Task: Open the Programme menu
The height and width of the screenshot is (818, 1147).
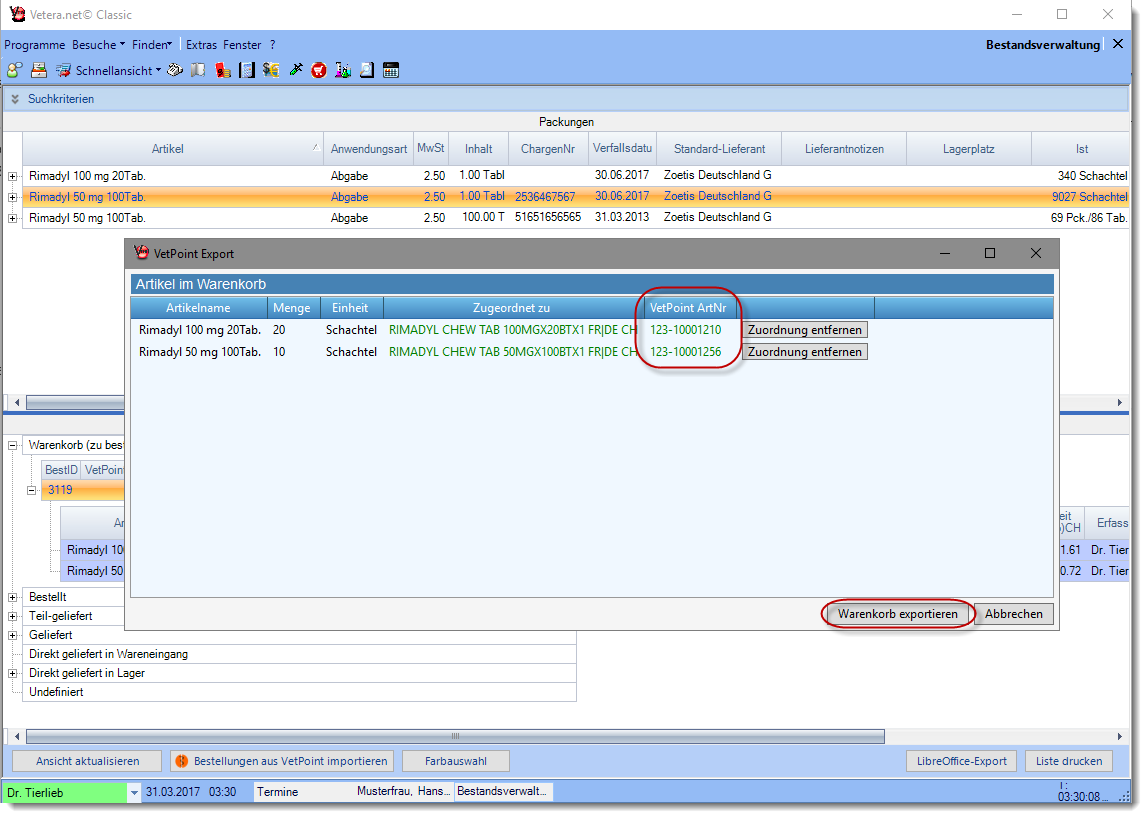Action: tap(34, 45)
